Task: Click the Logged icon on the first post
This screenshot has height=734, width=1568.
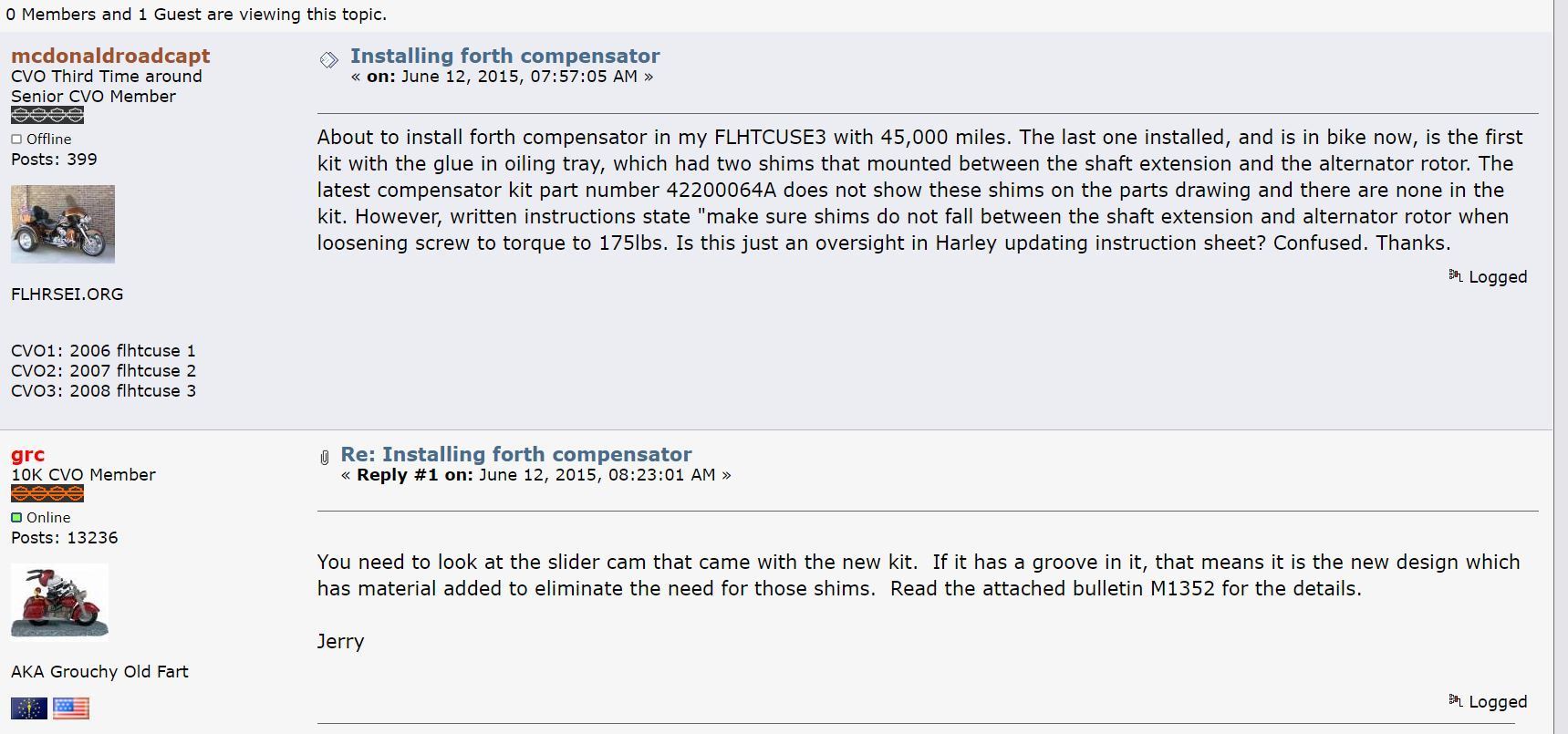Action: (1455, 275)
